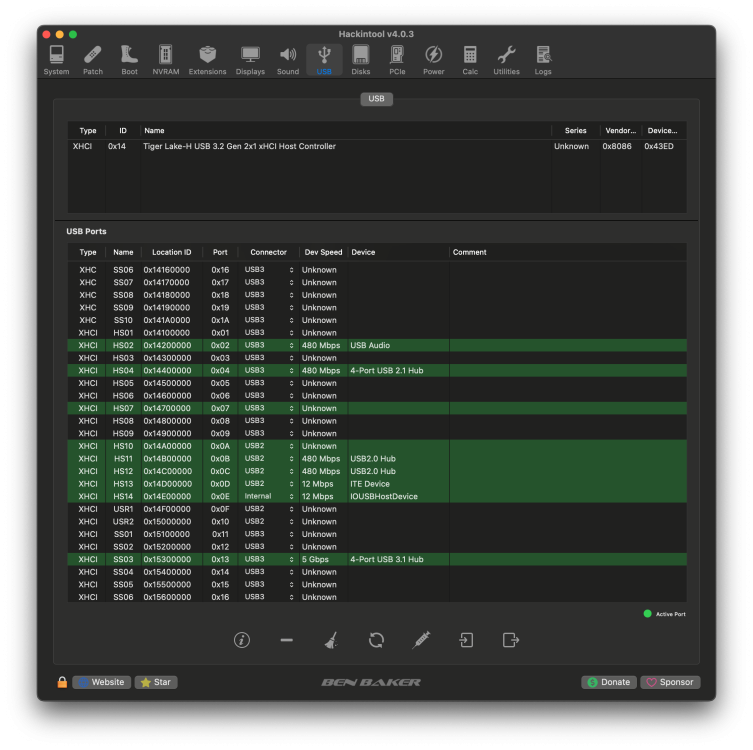The height and width of the screenshot is (750, 753).
Task: Click the Website button
Action: click(101, 682)
